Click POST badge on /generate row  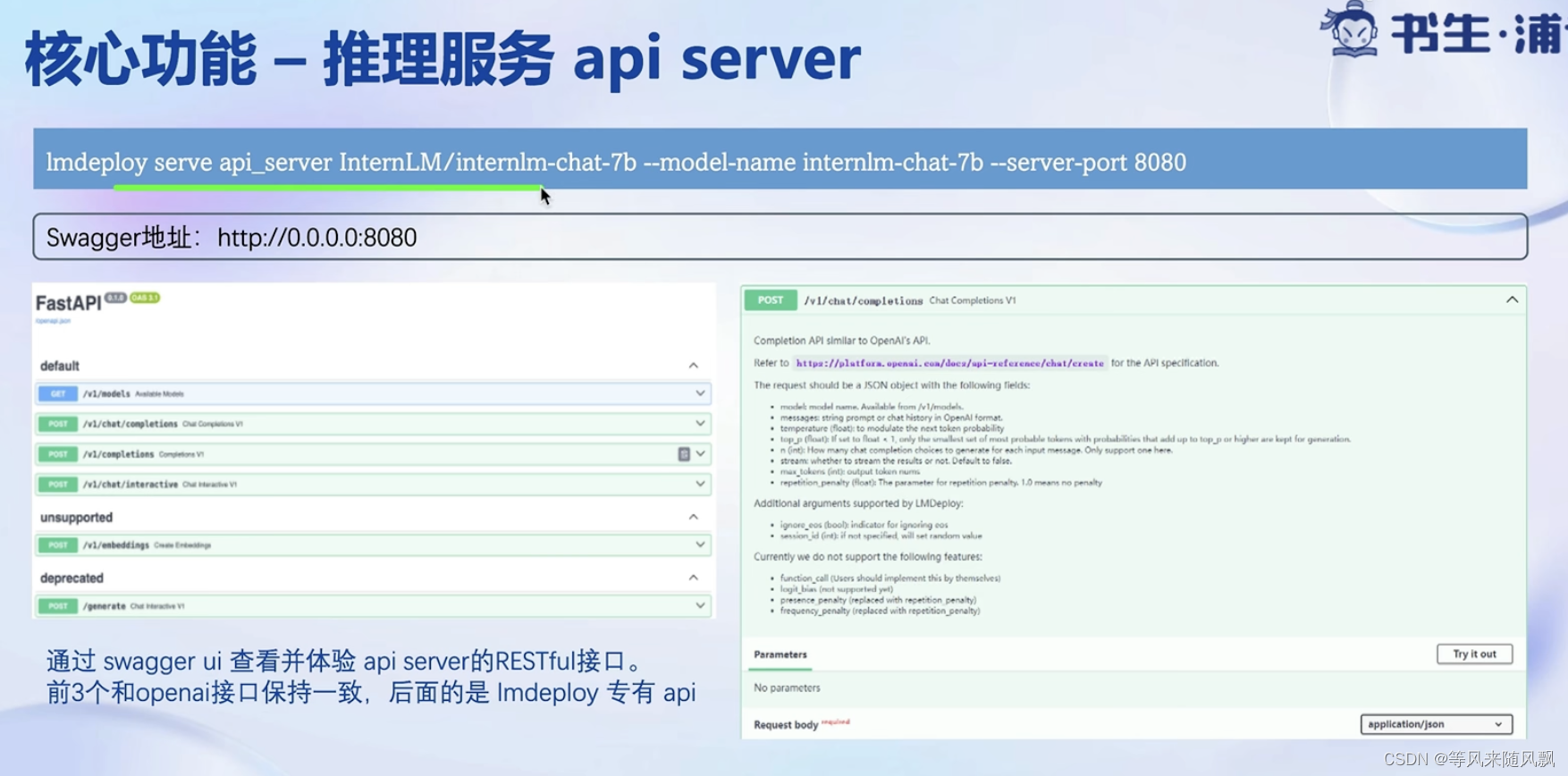pos(58,605)
